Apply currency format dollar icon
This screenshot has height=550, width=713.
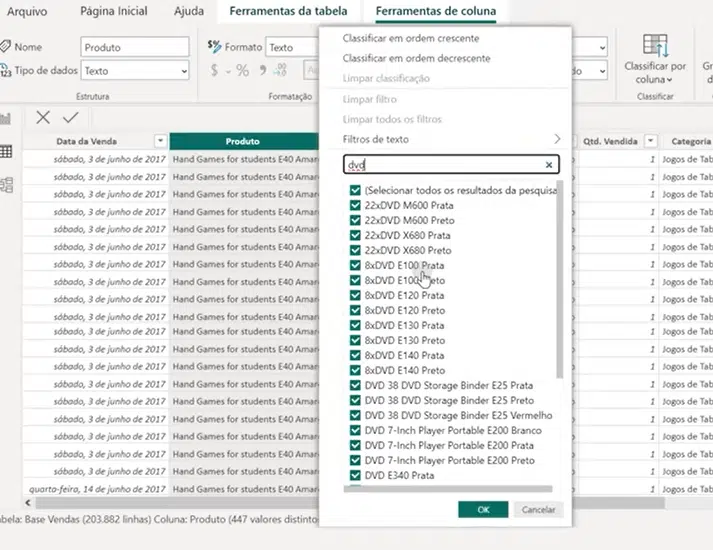(214, 70)
